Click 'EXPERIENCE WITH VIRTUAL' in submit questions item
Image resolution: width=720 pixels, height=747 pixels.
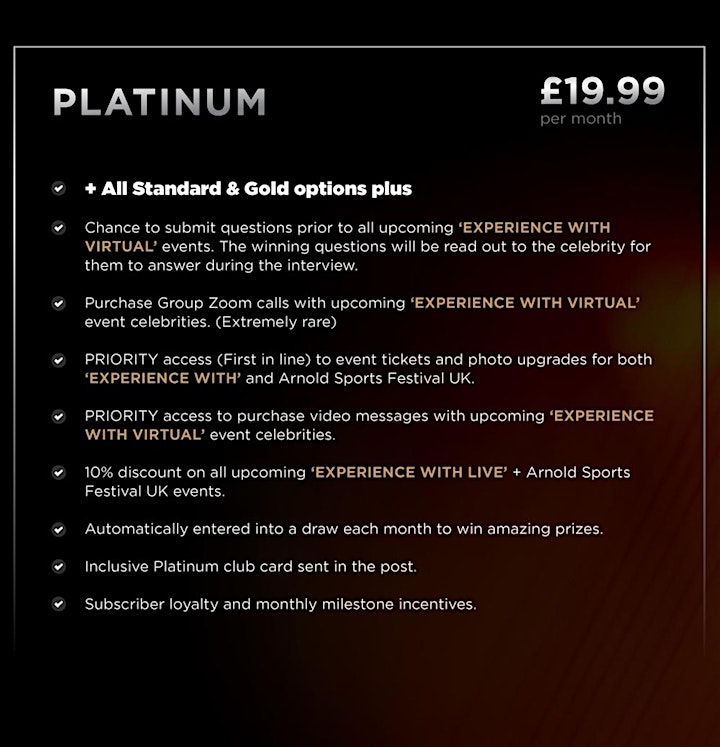click(x=348, y=237)
